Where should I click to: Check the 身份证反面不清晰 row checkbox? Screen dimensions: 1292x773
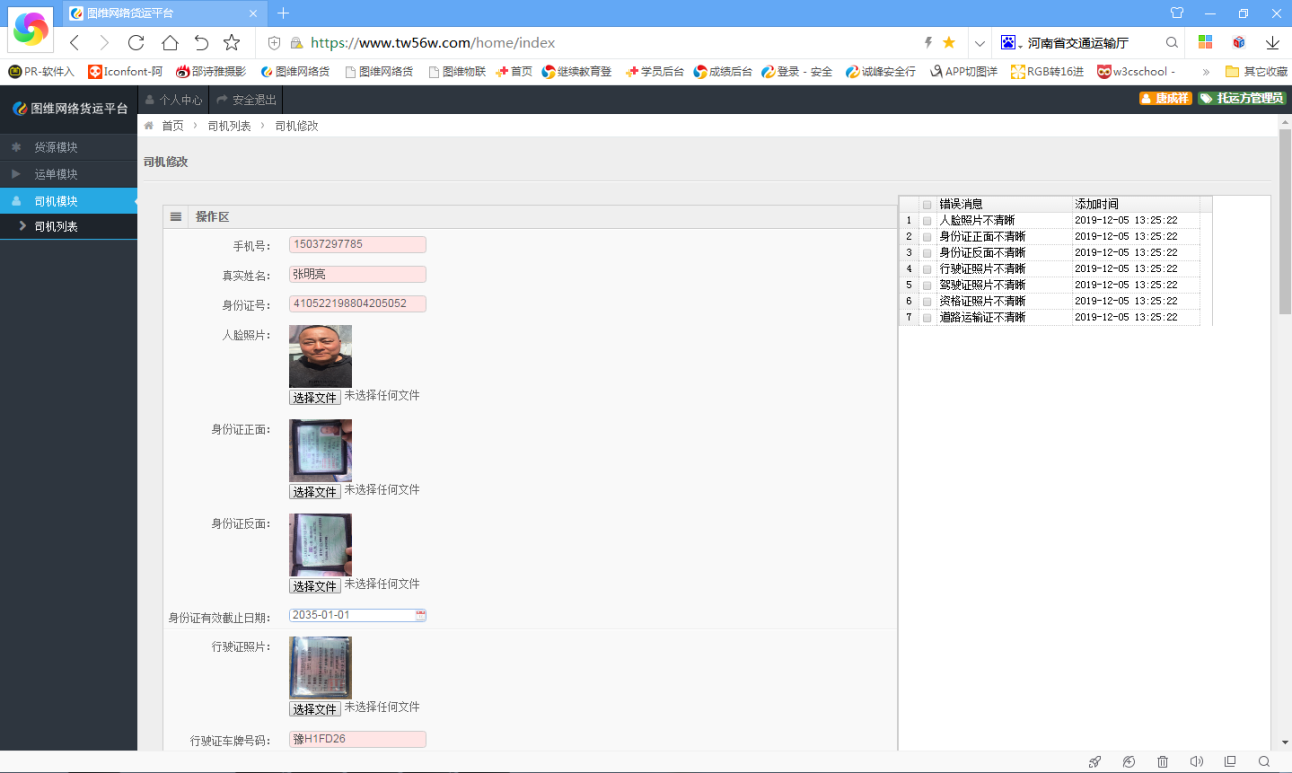click(927, 252)
